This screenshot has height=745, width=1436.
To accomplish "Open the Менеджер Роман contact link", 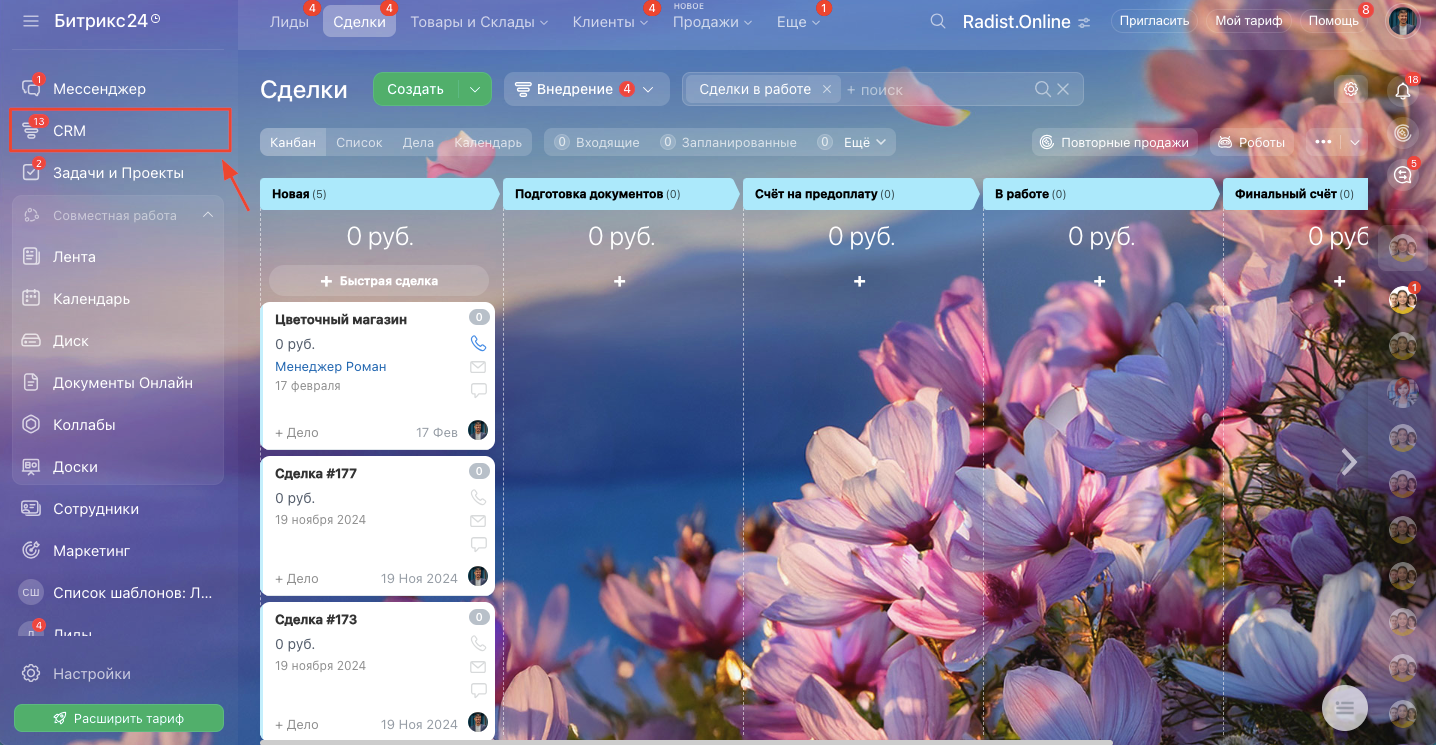I will [330, 366].
